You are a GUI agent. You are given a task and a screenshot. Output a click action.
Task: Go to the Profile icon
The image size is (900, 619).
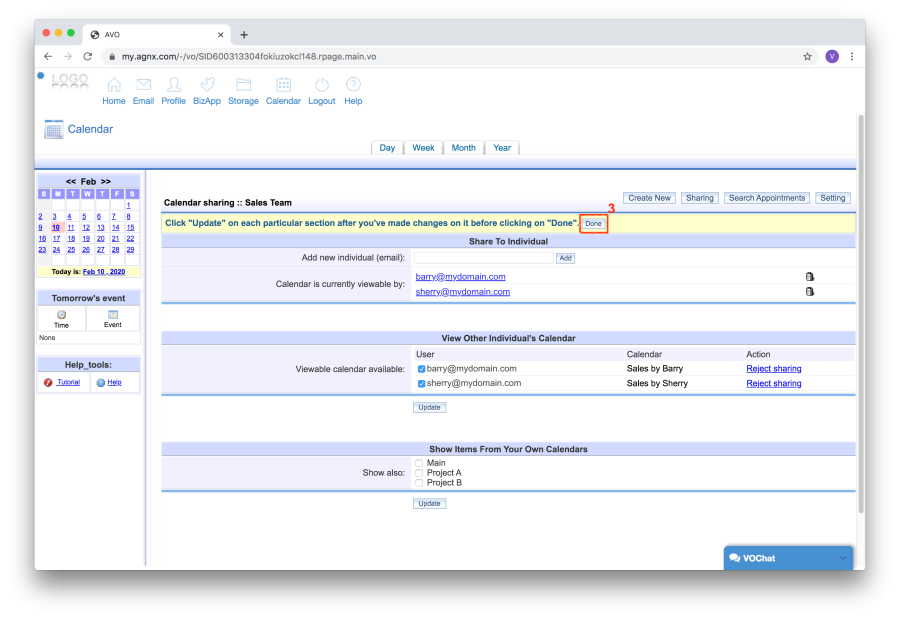pyautogui.click(x=174, y=85)
